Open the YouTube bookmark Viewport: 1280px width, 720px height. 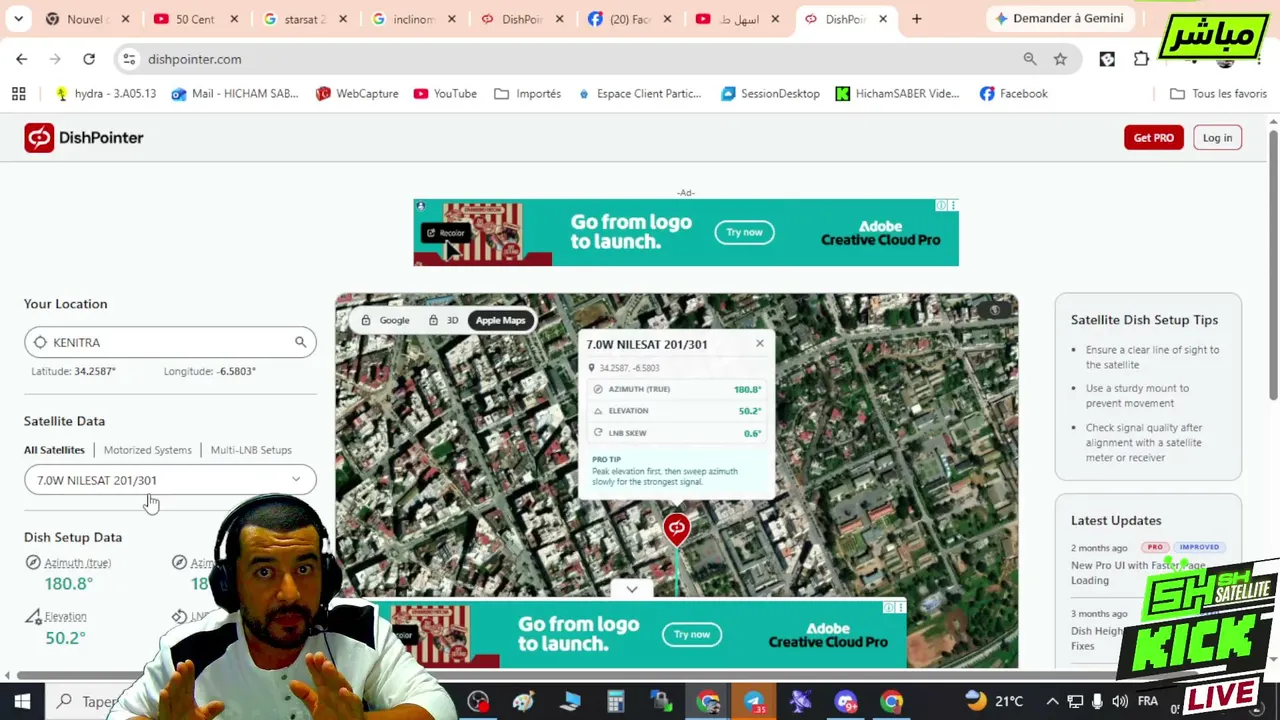[445, 93]
